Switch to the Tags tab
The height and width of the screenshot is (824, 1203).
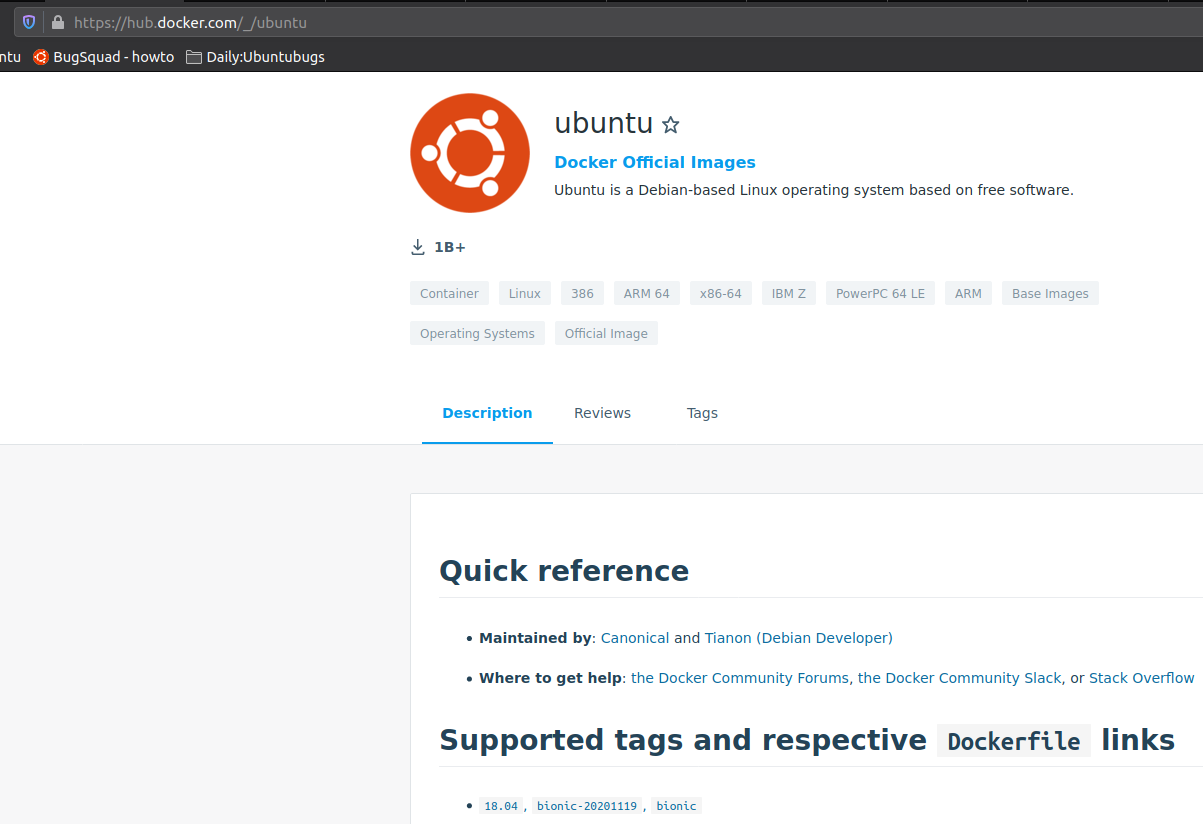click(702, 413)
